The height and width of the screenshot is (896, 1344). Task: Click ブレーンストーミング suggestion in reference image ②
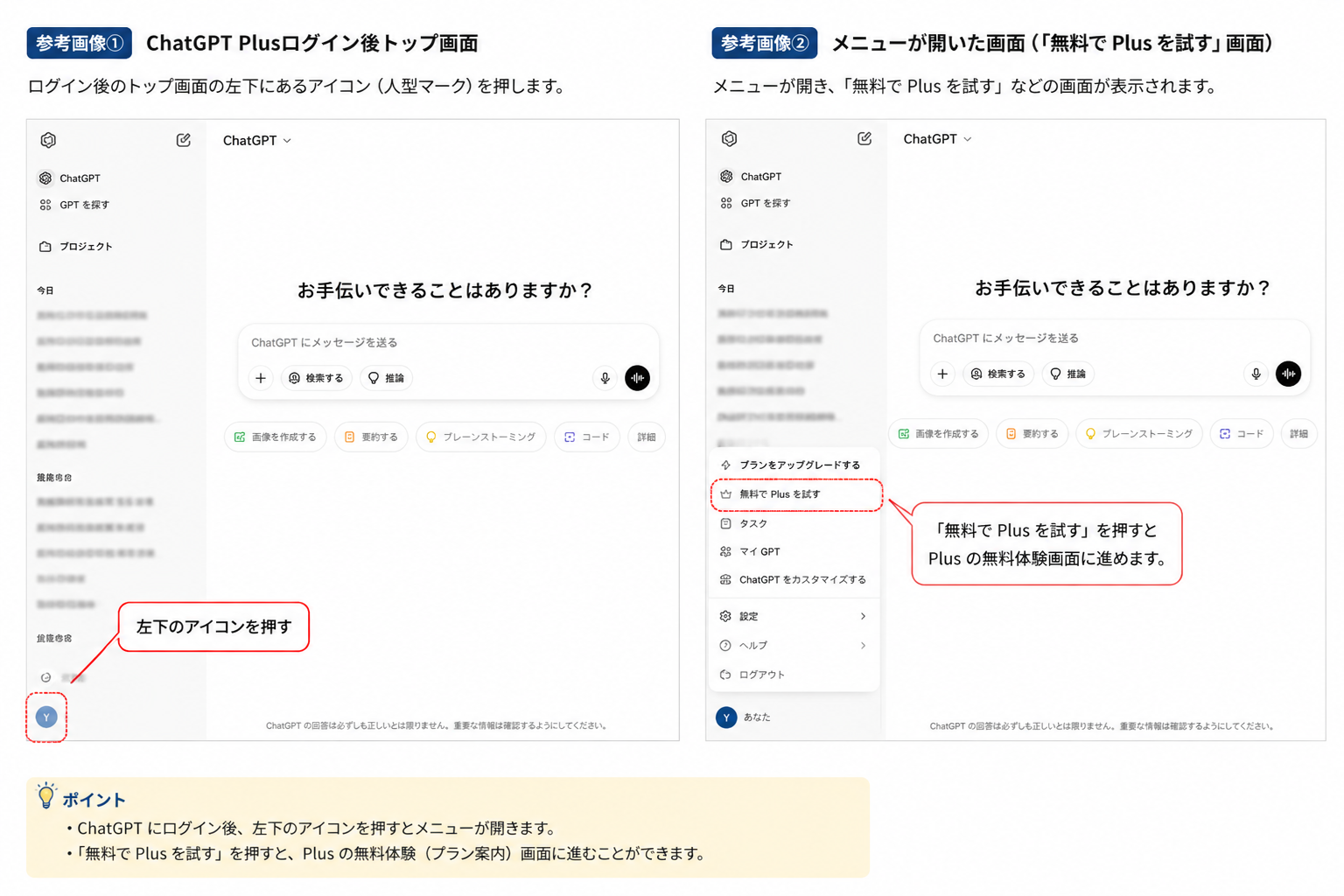coord(1139,433)
